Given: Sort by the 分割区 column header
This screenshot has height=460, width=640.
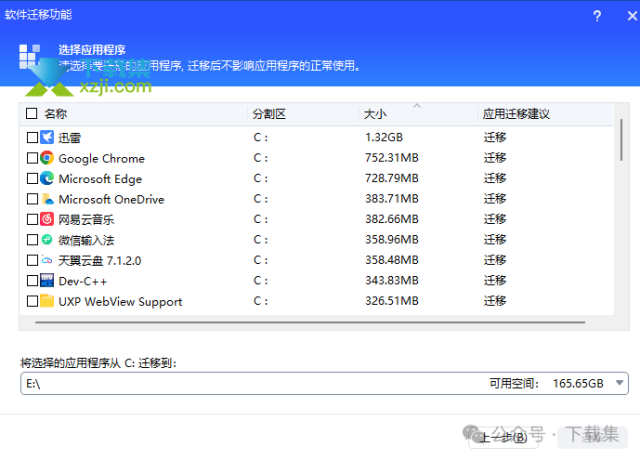Looking at the screenshot, I should tap(269, 114).
